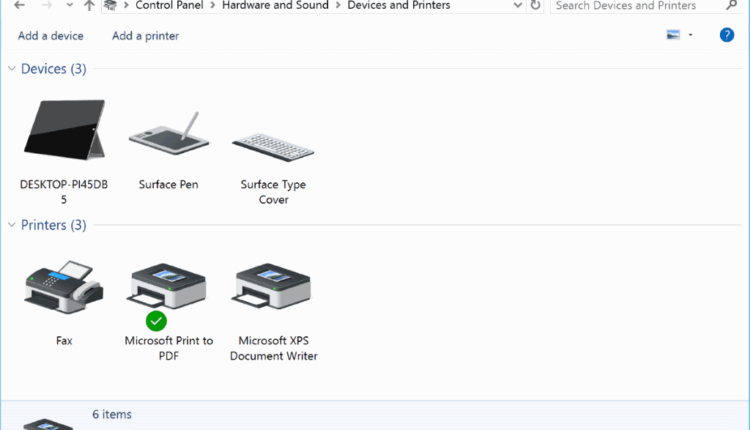Image resolution: width=750 pixels, height=430 pixels.
Task: Click the search magnifier icon
Action: 731,6
